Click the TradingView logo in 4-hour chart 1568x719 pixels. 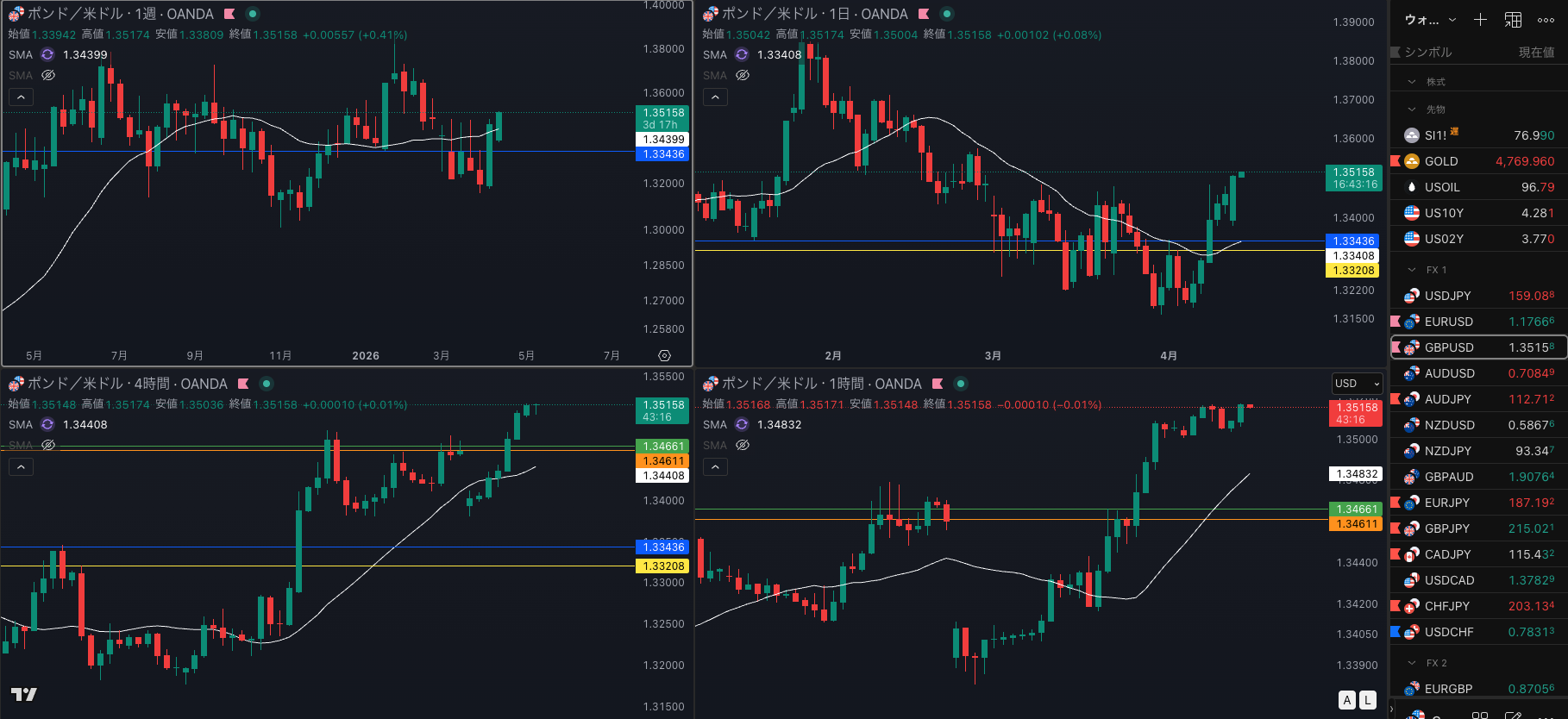(x=23, y=694)
